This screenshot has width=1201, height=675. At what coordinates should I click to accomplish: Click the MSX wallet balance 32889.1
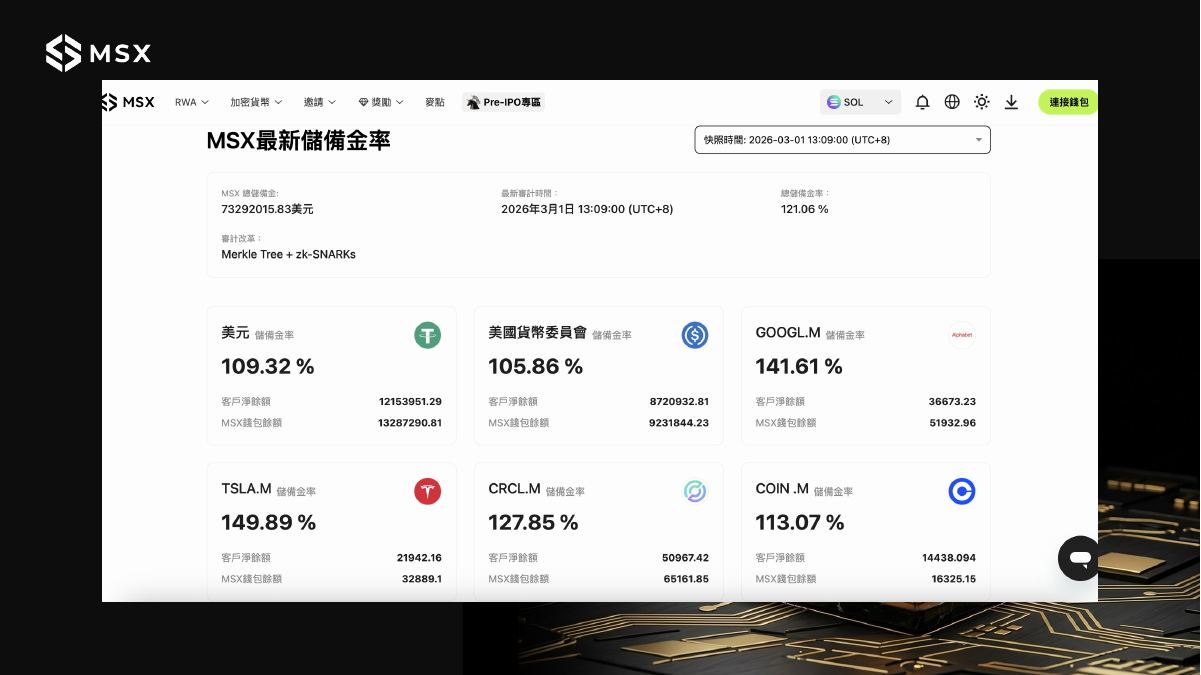tap(422, 579)
